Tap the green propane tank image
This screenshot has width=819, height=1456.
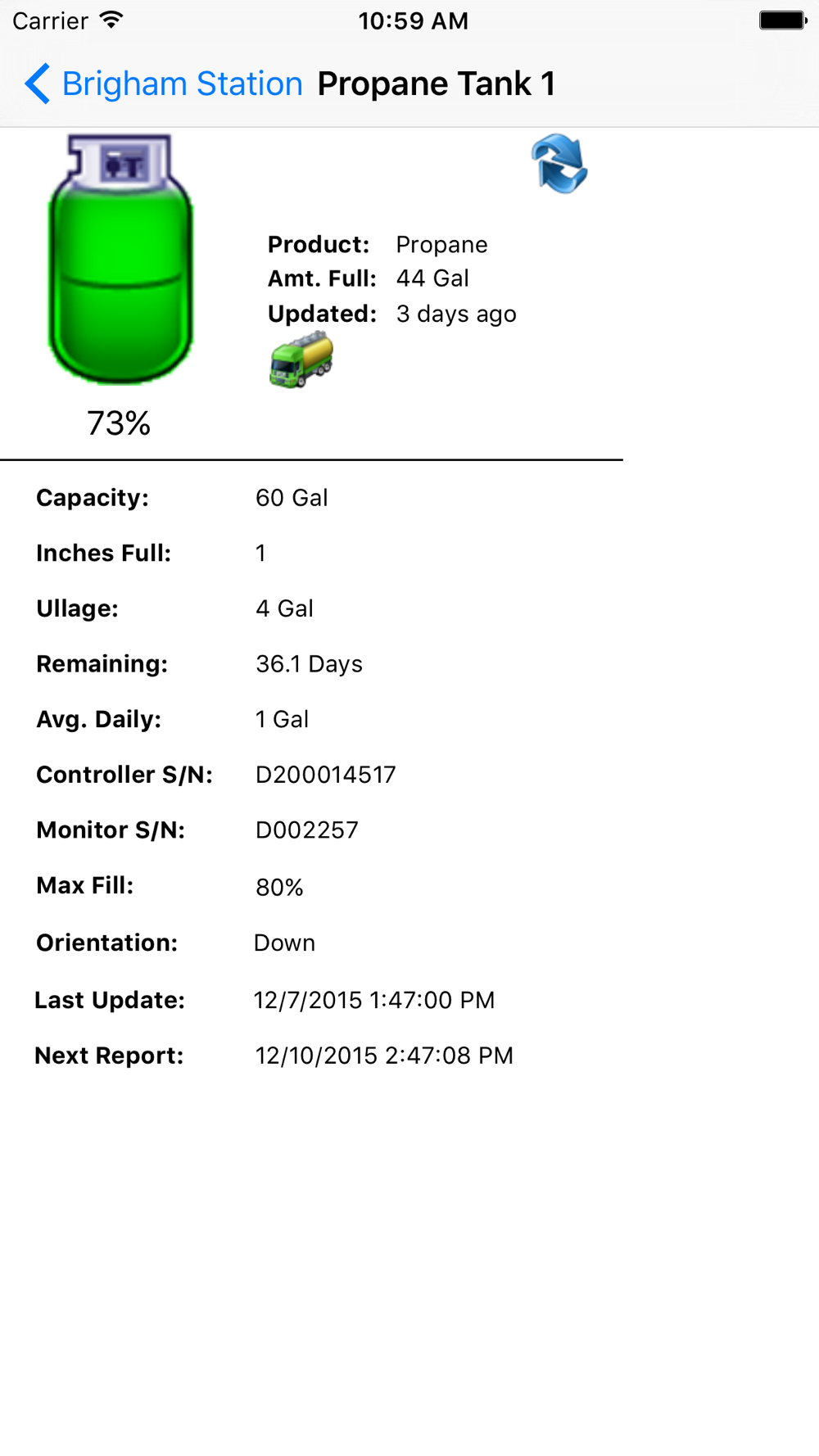pos(121,260)
